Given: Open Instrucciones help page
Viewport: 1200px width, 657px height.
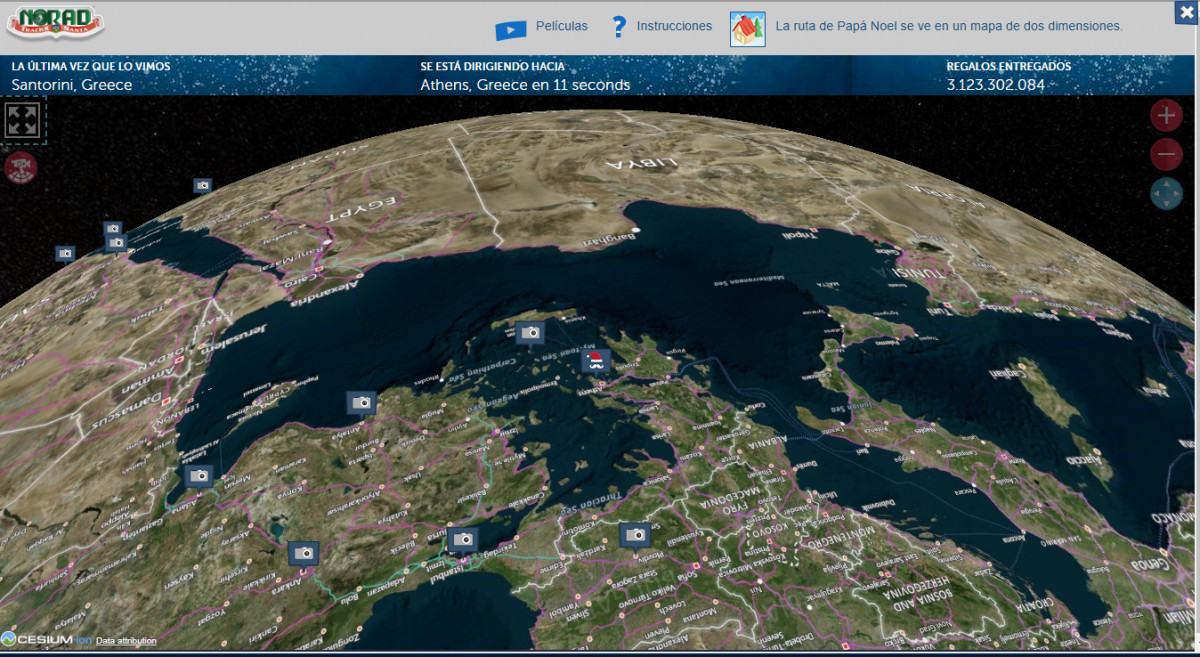Looking at the screenshot, I should pos(674,26).
